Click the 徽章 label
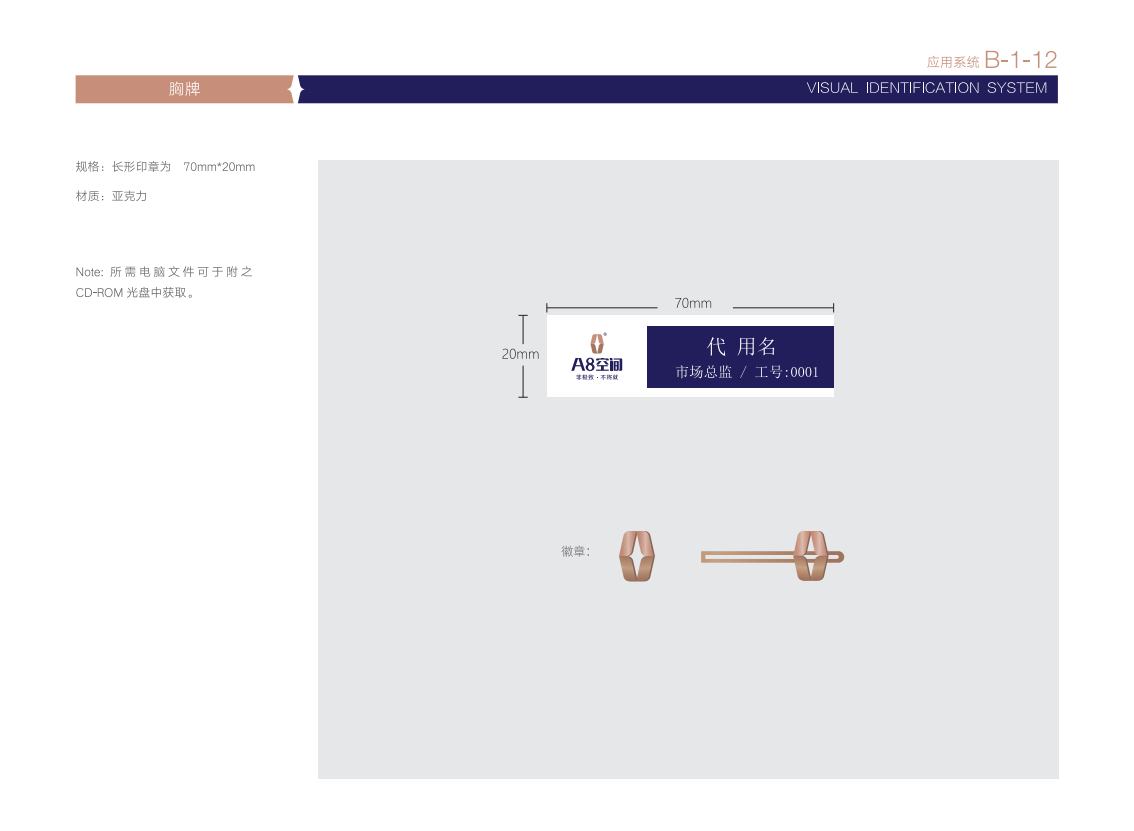Image resolution: width=1134 pixels, height=831 pixels. [576, 552]
